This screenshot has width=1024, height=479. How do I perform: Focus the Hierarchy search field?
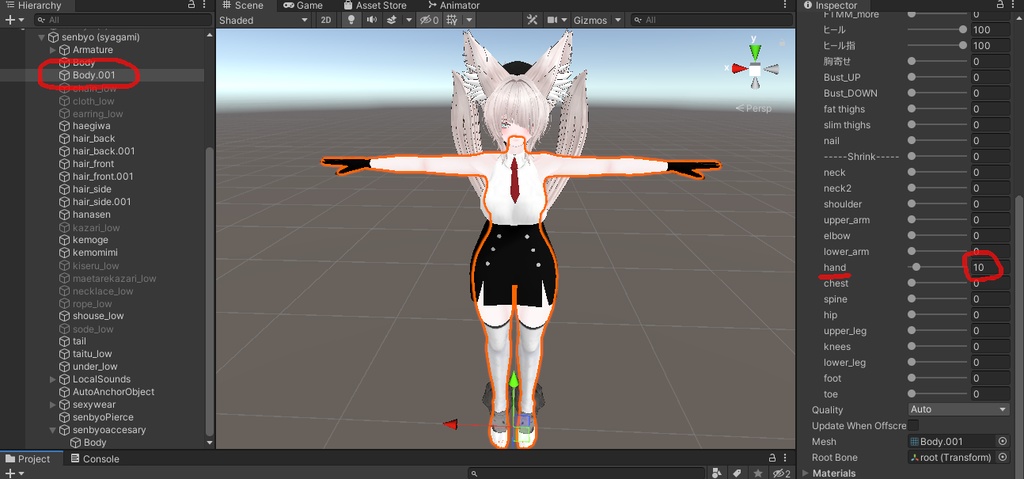[x=123, y=20]
